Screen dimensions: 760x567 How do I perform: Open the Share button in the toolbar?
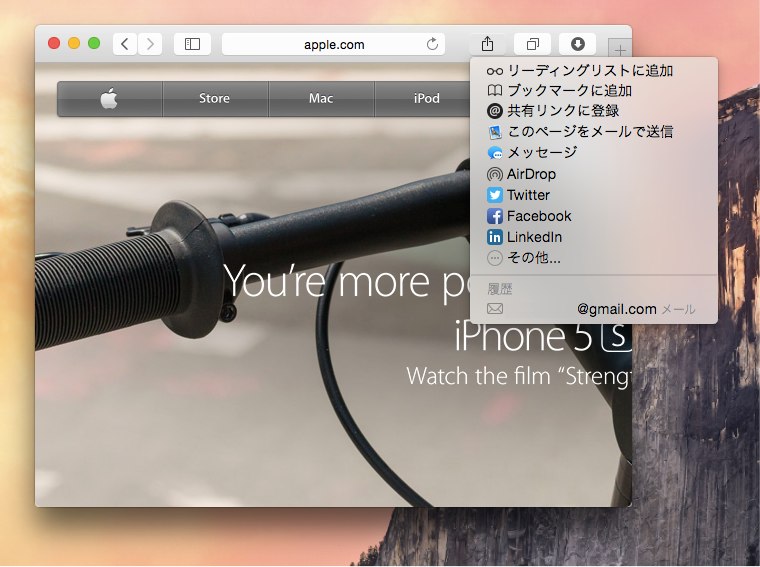tap(487, 44)
